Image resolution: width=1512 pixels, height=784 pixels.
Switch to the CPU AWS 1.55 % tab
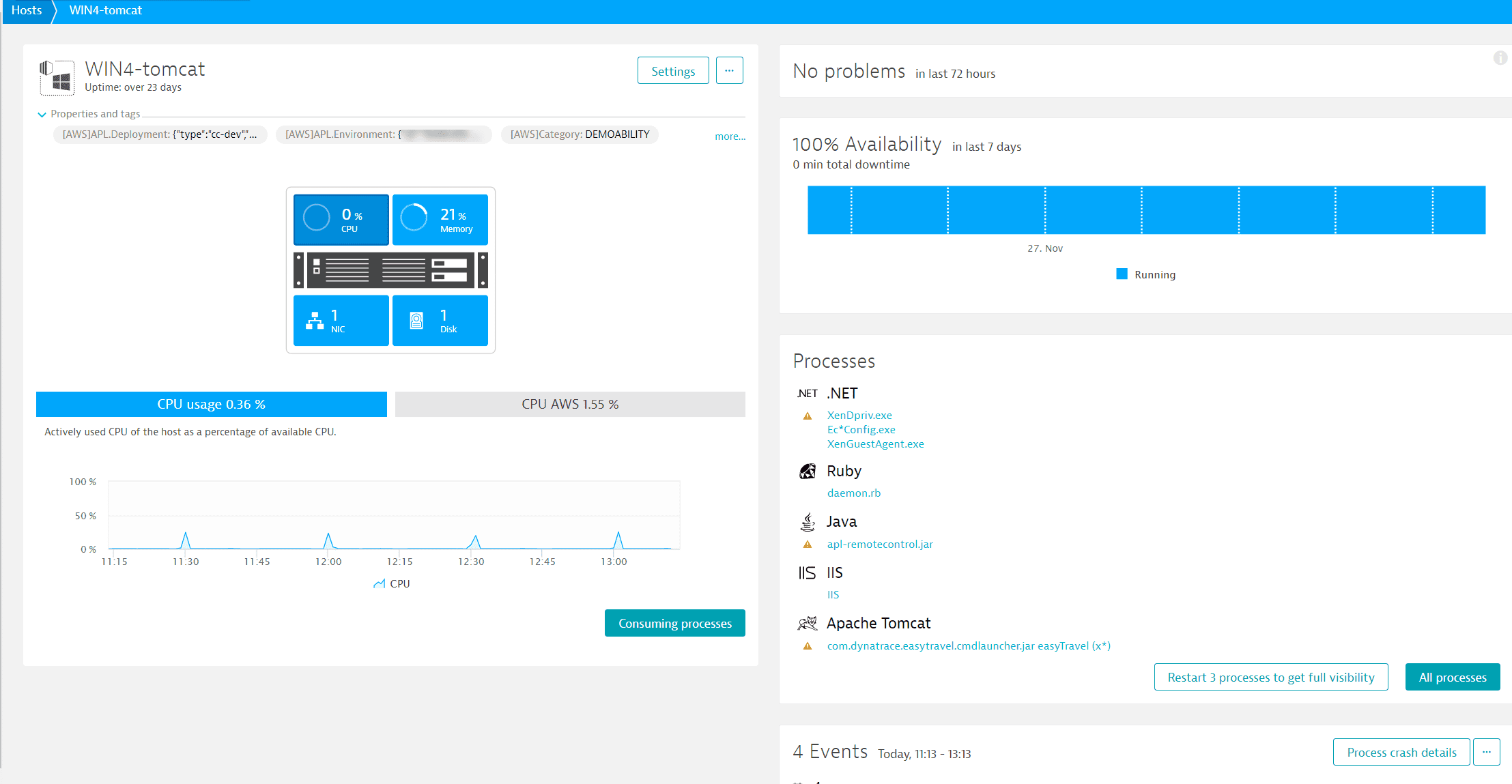570,404
